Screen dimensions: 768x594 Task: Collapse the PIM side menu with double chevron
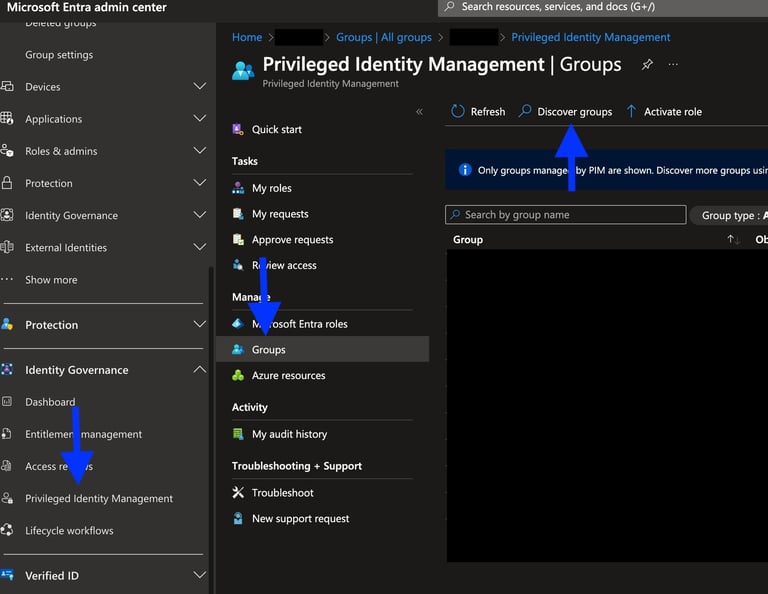419,112
